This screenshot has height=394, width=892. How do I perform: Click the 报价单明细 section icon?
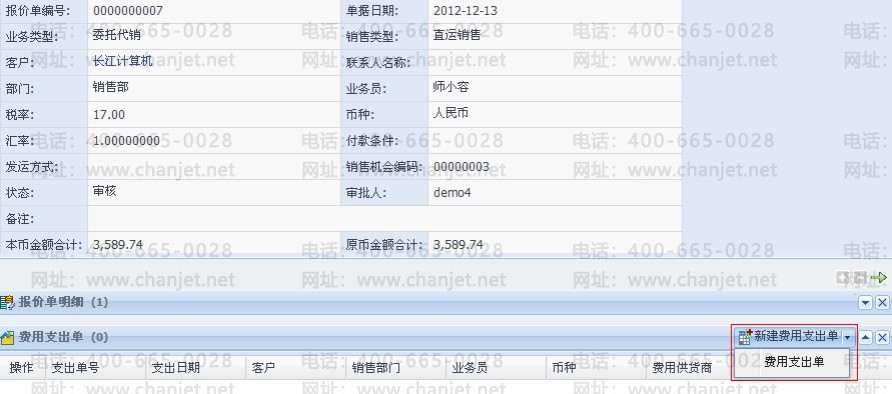6,302
